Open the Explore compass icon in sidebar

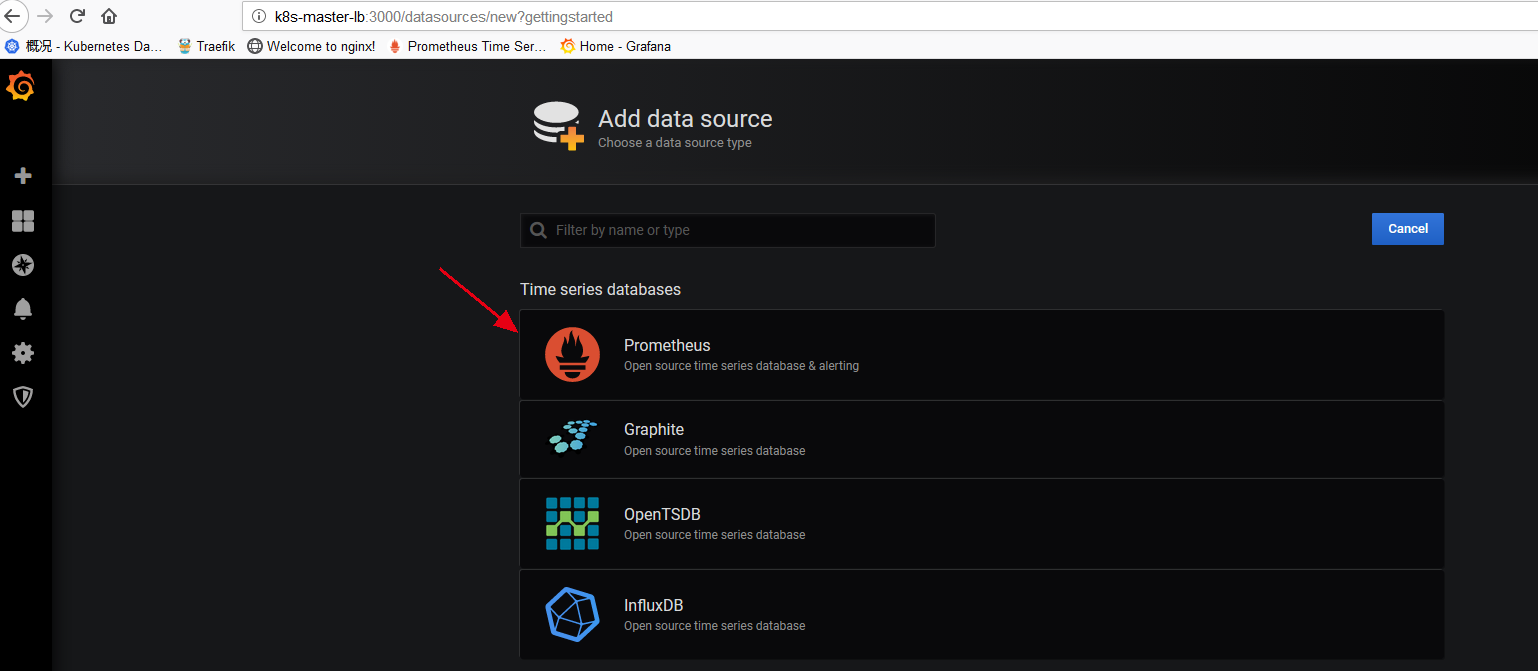point(22,265)
